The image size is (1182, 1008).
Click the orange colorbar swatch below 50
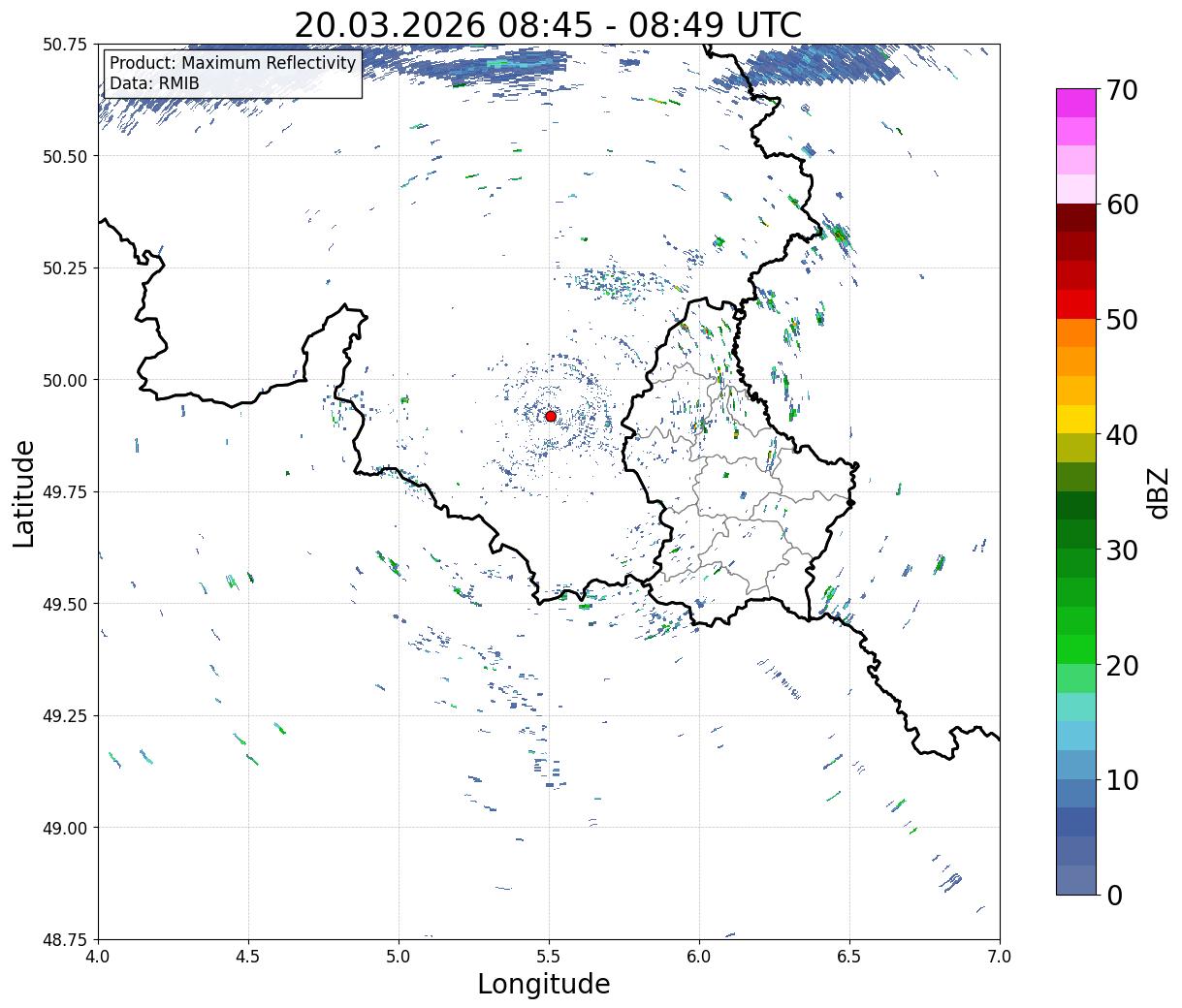click(x=1076, y=333)
